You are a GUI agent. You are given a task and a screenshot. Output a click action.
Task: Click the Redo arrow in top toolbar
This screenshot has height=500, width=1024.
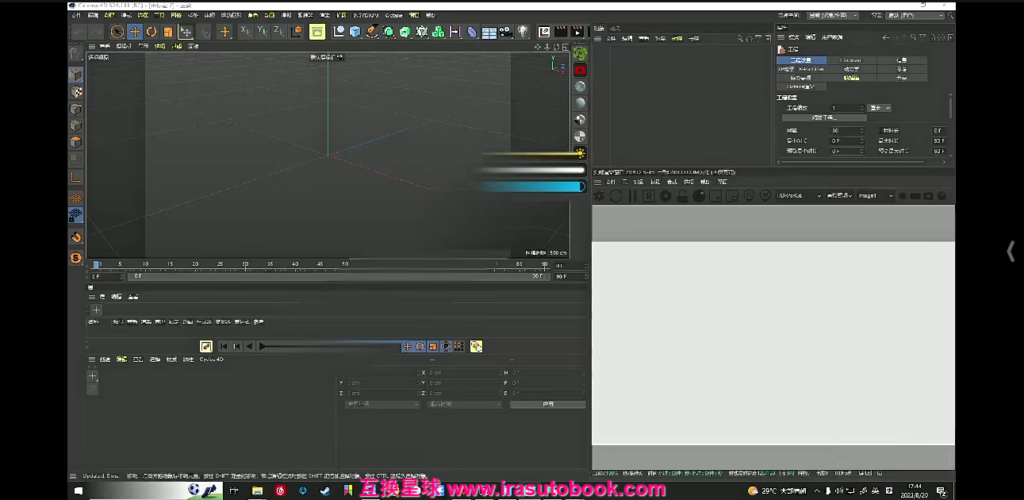96,31
